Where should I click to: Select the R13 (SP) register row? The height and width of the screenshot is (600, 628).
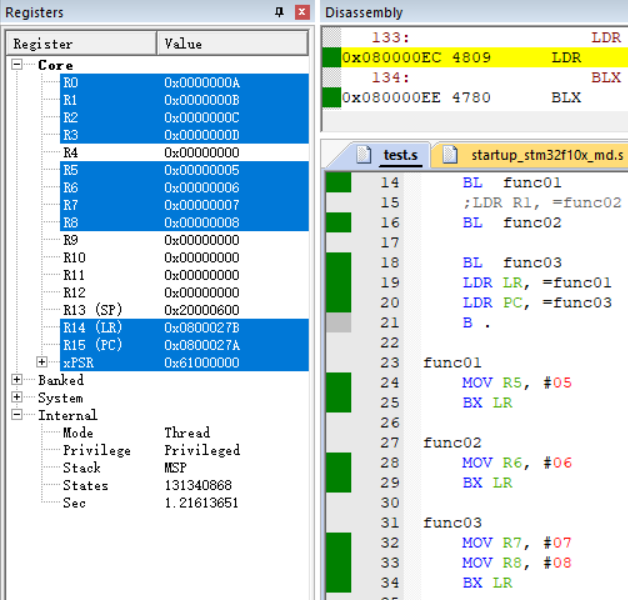point(184,310)
